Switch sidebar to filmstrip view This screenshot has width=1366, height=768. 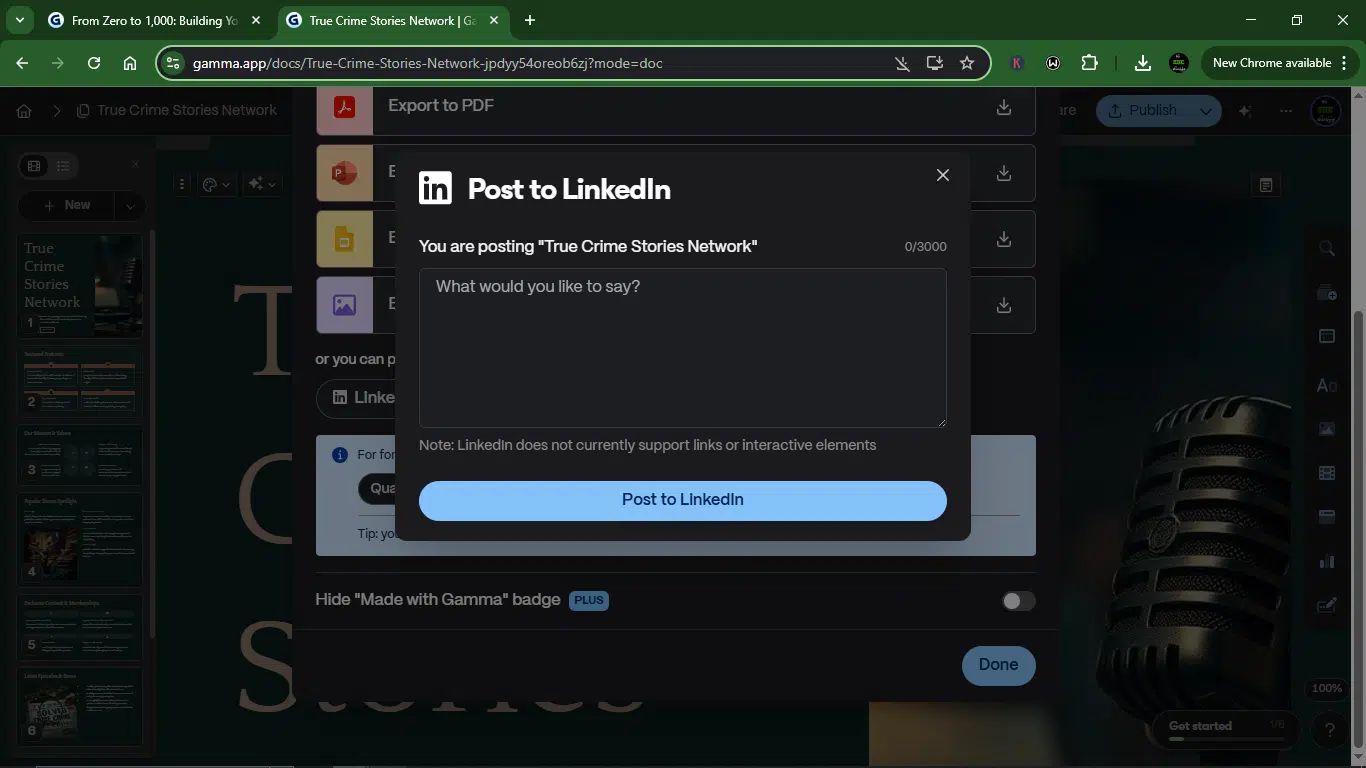click(34, 166)
